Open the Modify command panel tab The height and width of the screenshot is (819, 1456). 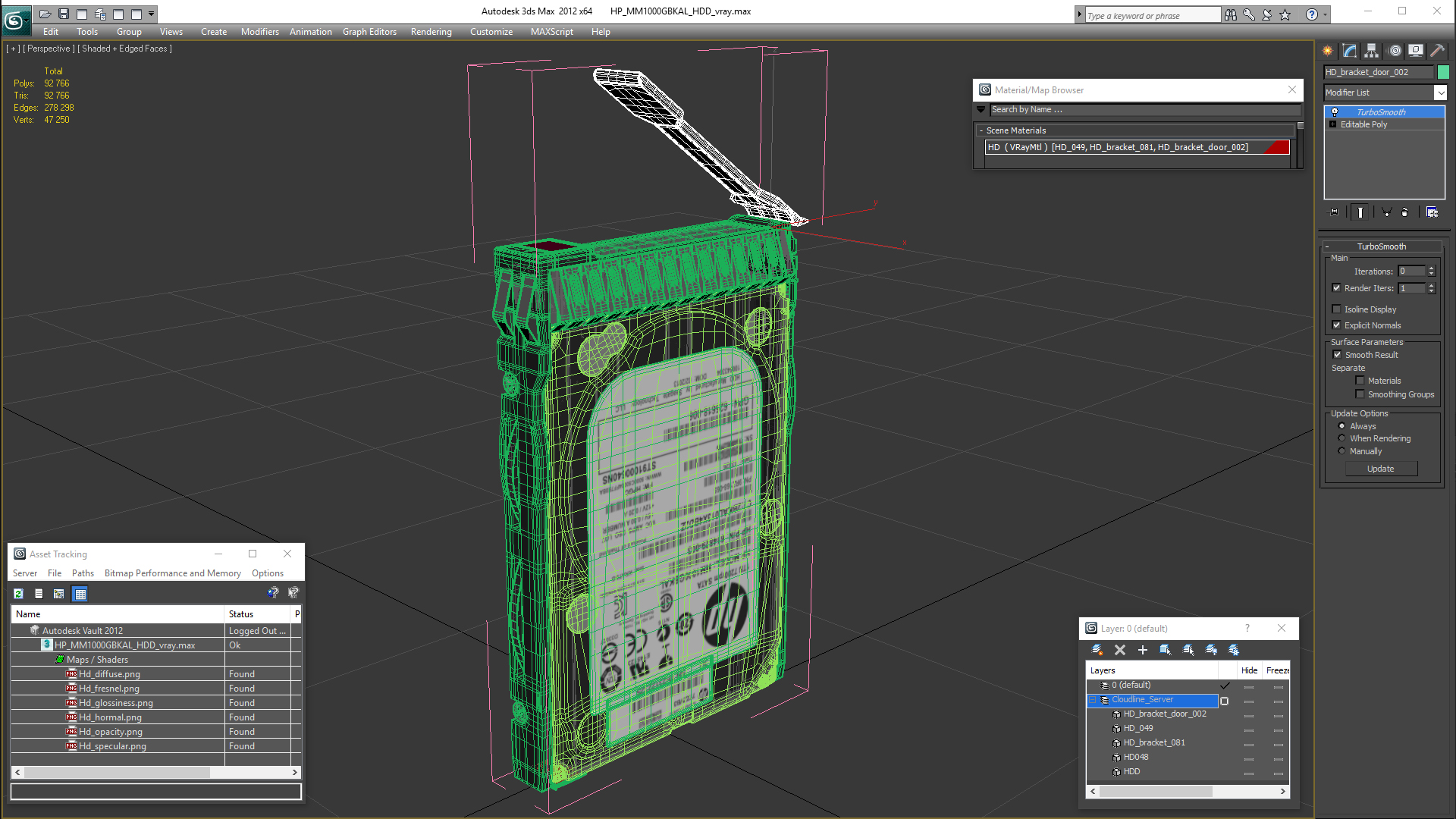tap(1350, 51)
